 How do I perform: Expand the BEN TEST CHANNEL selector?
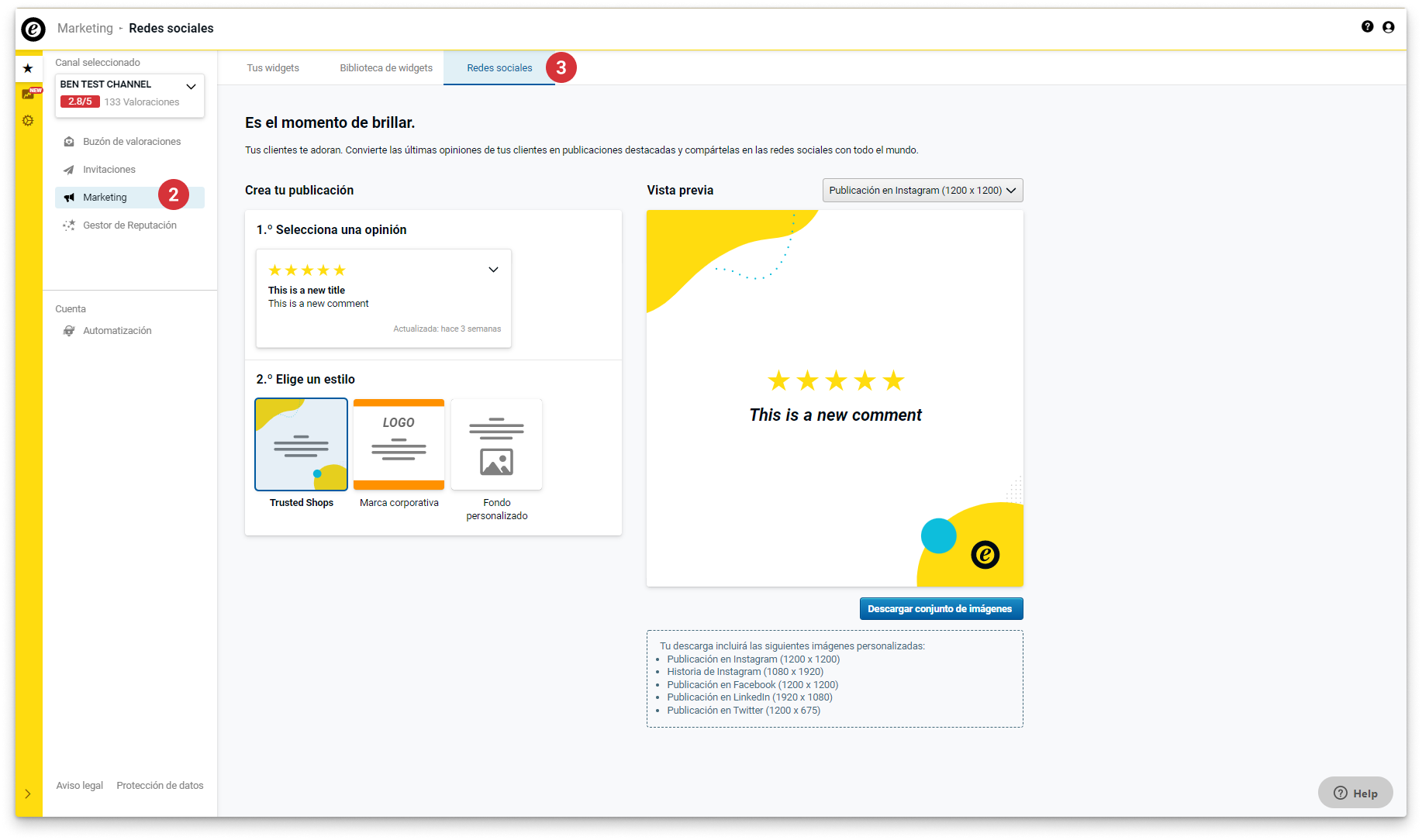(191, 86)
